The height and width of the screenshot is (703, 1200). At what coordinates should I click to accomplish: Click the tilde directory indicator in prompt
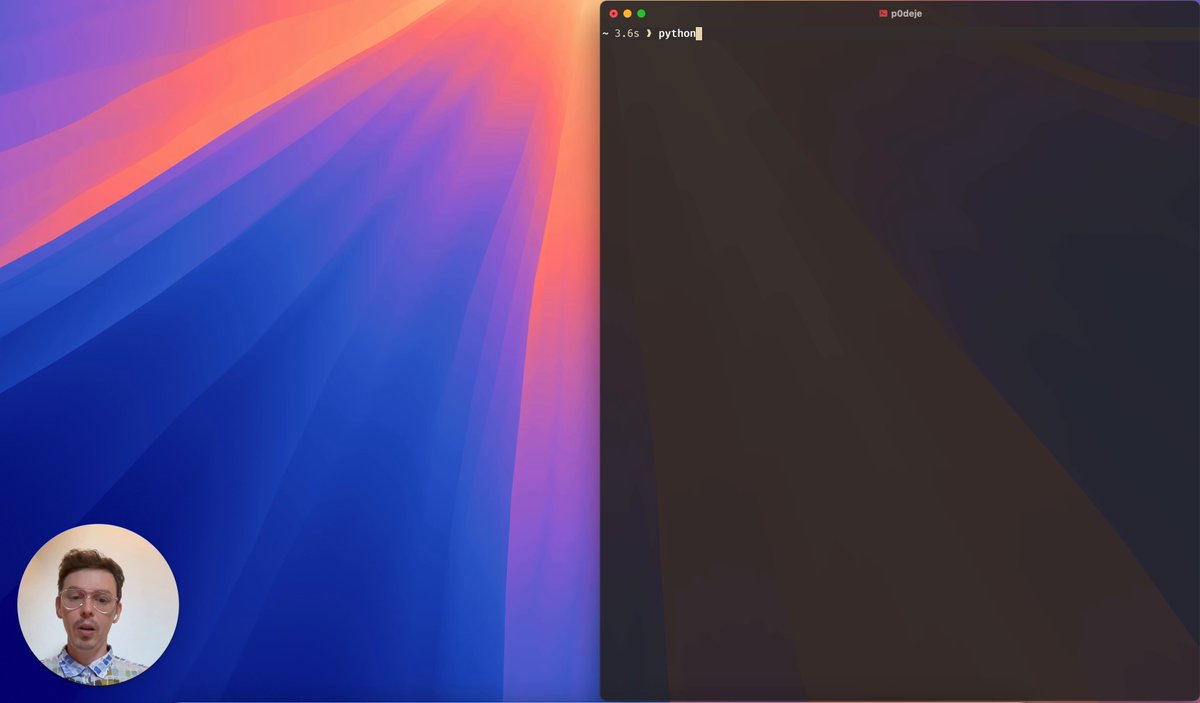(605, 33)
